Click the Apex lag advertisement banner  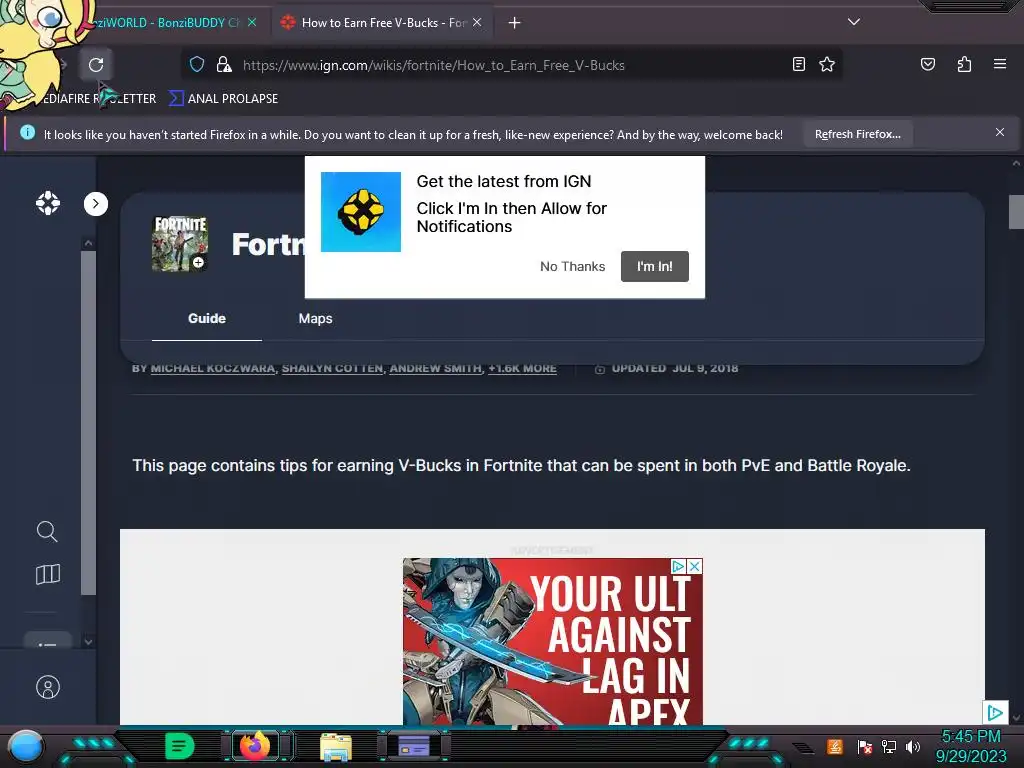[x=552, y=641]
